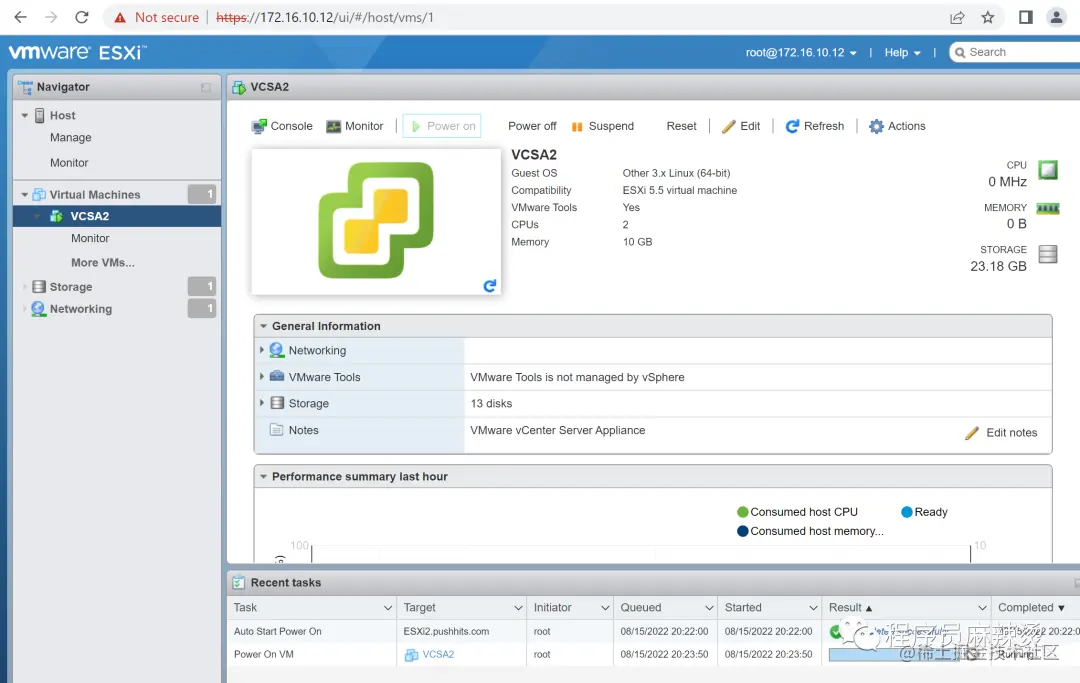Image resolution: width=1080 pixels, height=683 pixels.
Task: Edit VM settings with pencil
Action: [x=741, y=126]
